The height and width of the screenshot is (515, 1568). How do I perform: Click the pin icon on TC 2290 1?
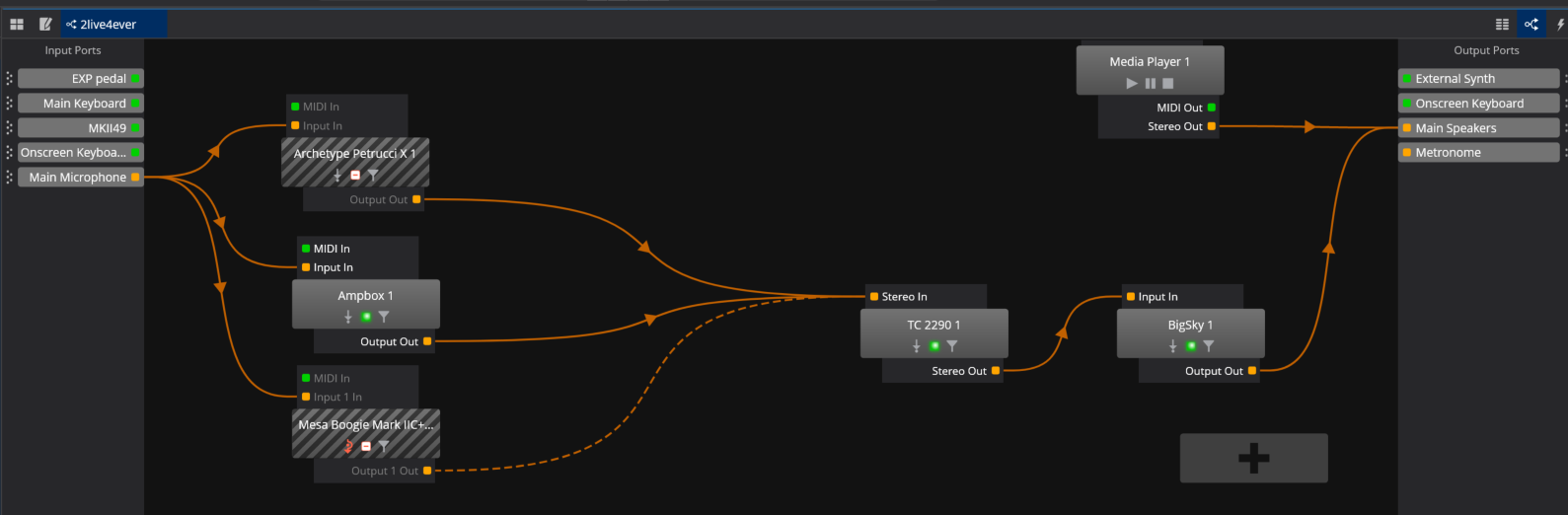[x=916, y=346]
